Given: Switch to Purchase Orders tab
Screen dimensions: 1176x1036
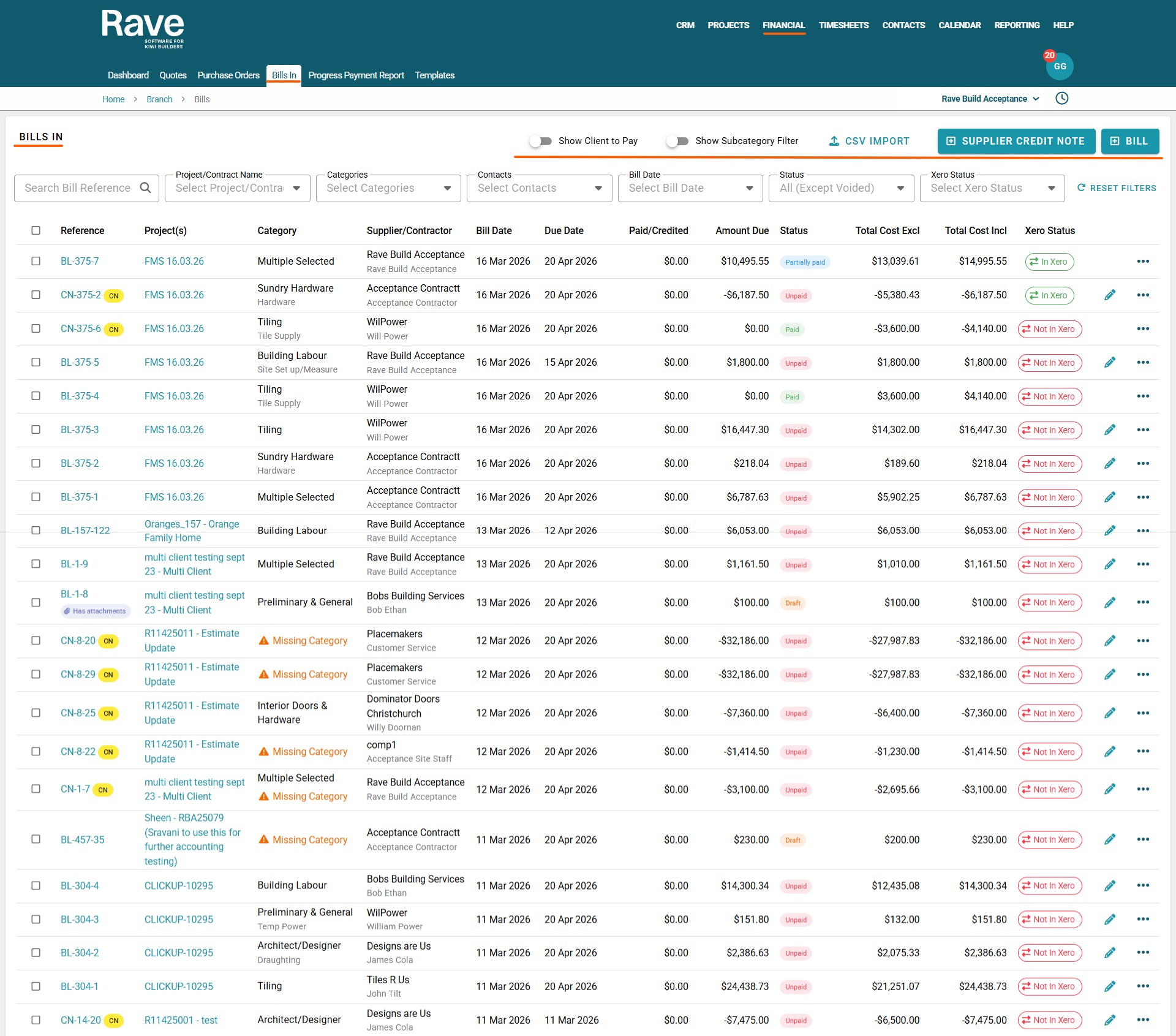Looking at the screenshot, I should point(228,75).
